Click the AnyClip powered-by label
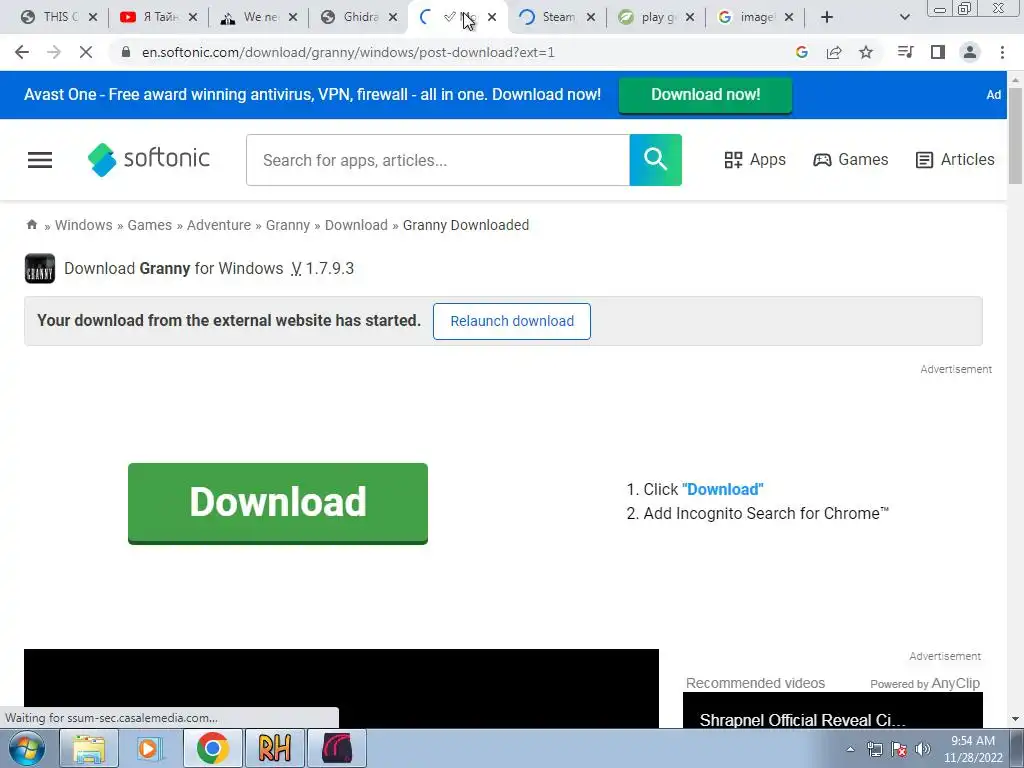This screenshot has width=1024, height=768. [925, 683]
